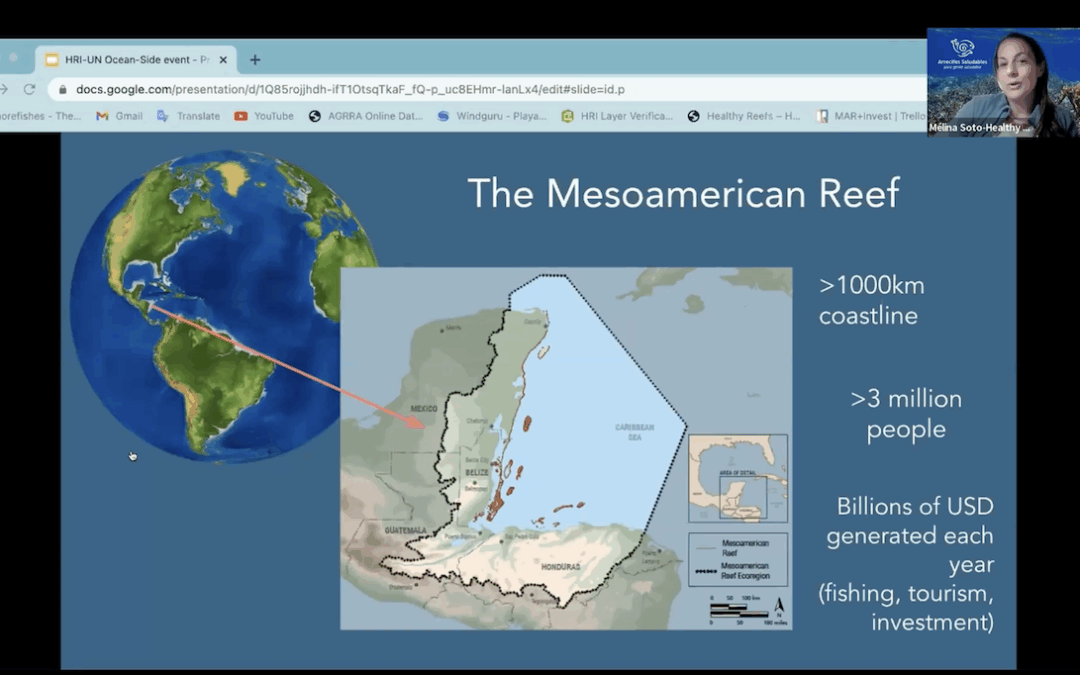Switch to the HRI-UN Ocean-Side event tab
1080x675 pixels.
coord(130,59)
